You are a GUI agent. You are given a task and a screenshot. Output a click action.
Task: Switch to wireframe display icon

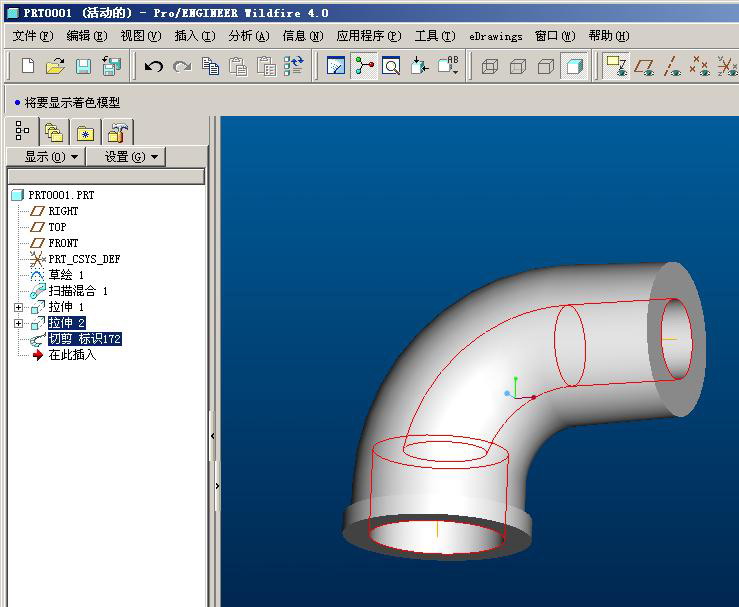pos(490,66)
